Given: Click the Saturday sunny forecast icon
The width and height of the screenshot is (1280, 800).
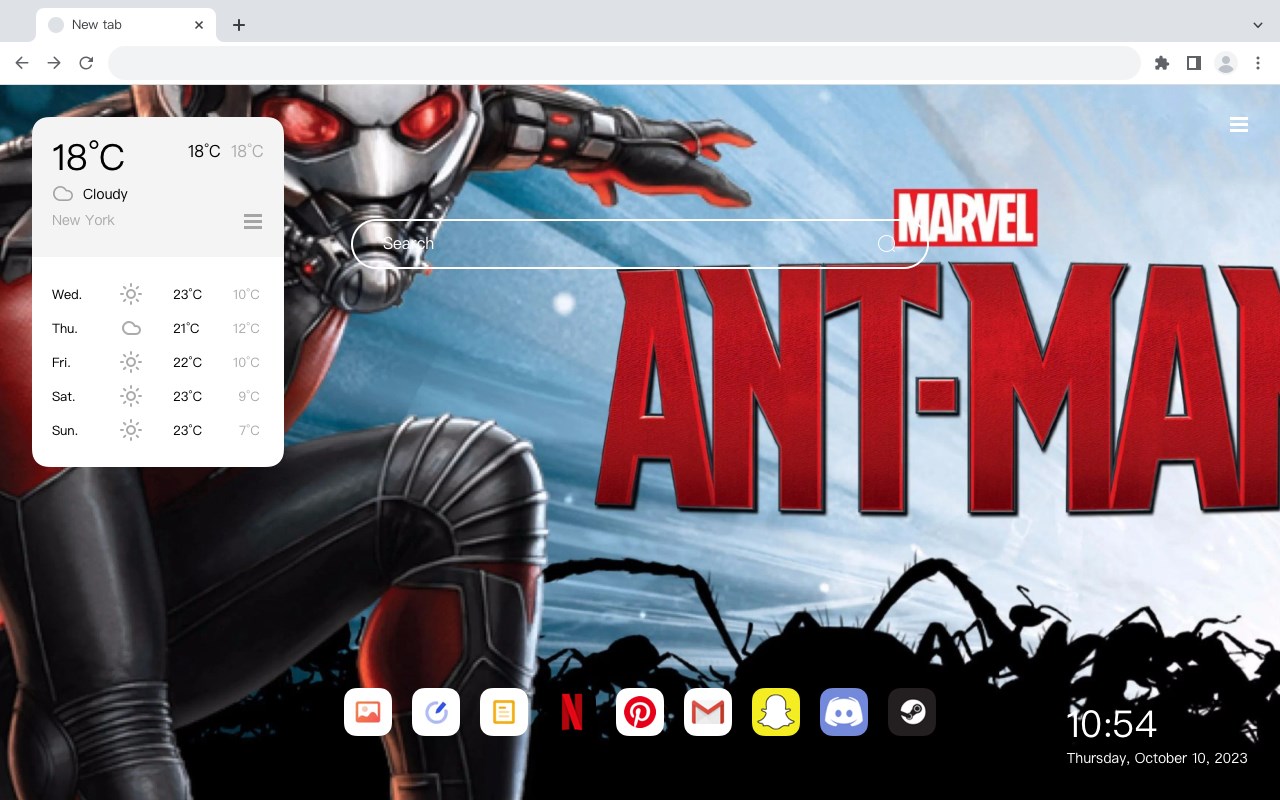Looking at the screenshot, I should click(x=131, y=396).
